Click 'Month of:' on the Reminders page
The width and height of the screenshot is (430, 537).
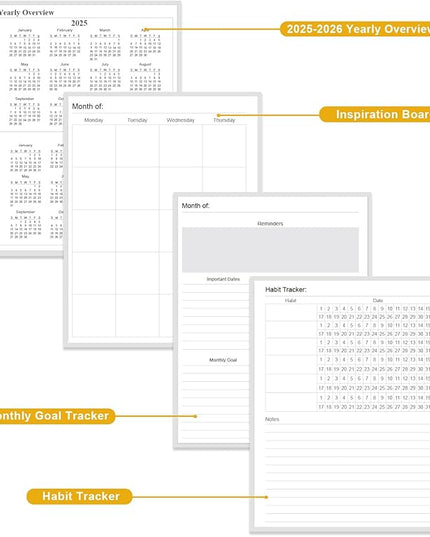click(x=195, y=206)
